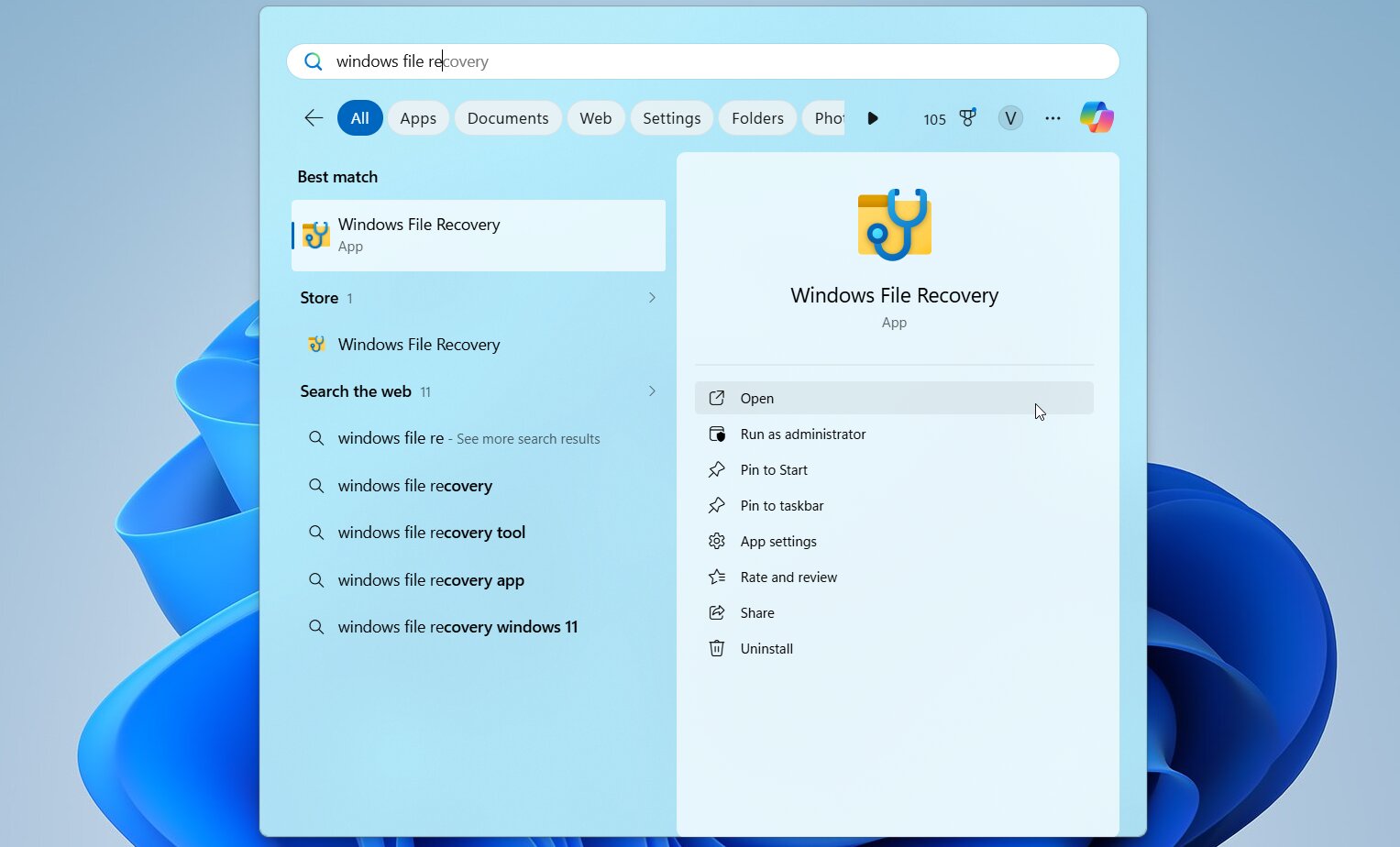
Task: Expand the Search the web section
Action: point(651,391)
